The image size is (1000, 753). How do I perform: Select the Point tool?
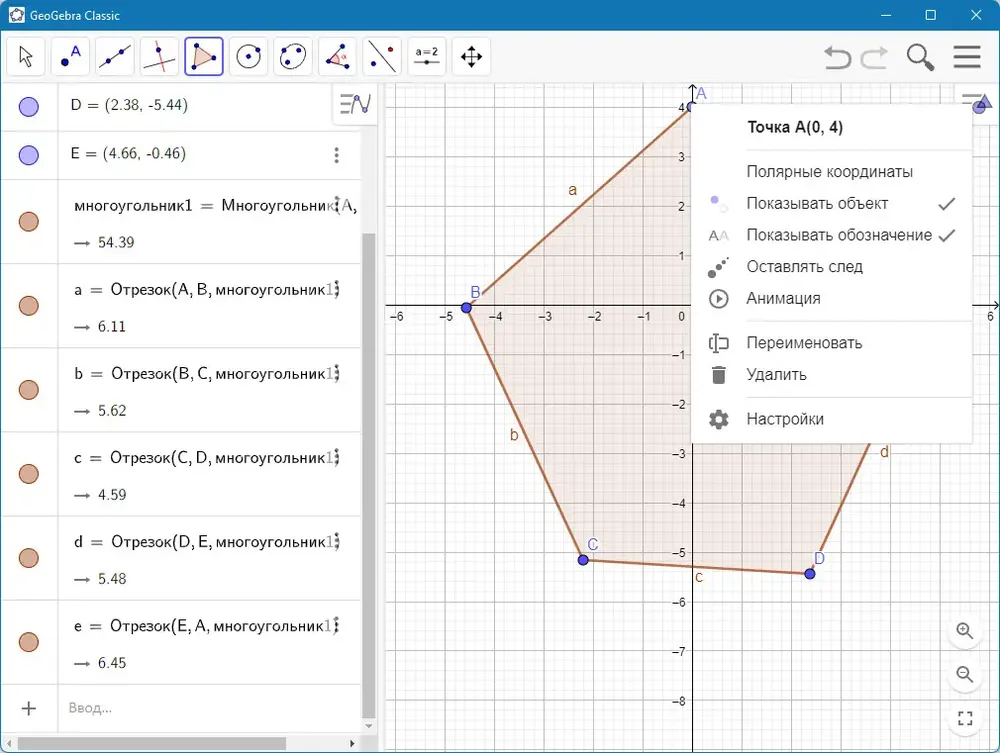pyautogui.click(x=70, y=56)
